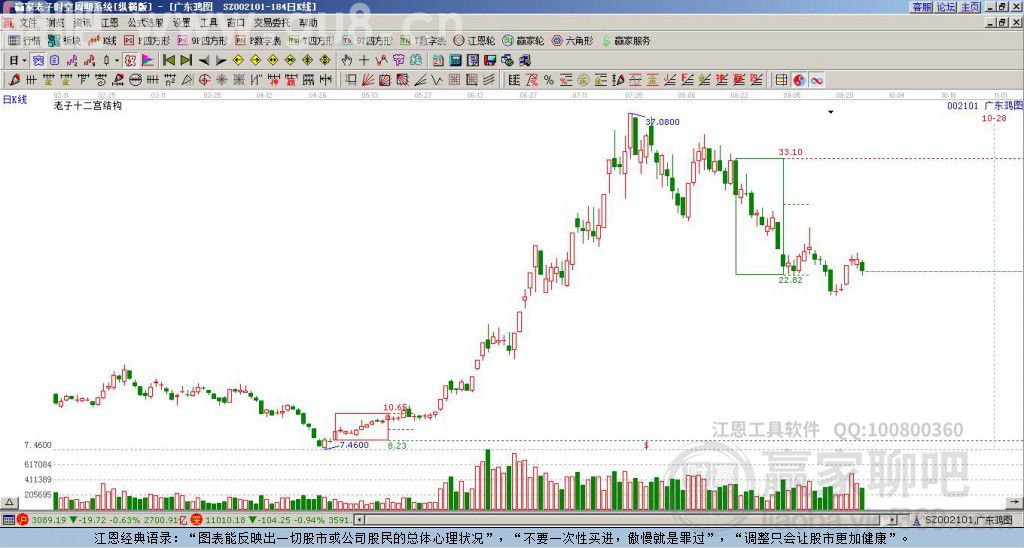Open the 六角形 tool
This screenshot has width=1024, height=548.
pyautogui.click(x=572, y=40)
